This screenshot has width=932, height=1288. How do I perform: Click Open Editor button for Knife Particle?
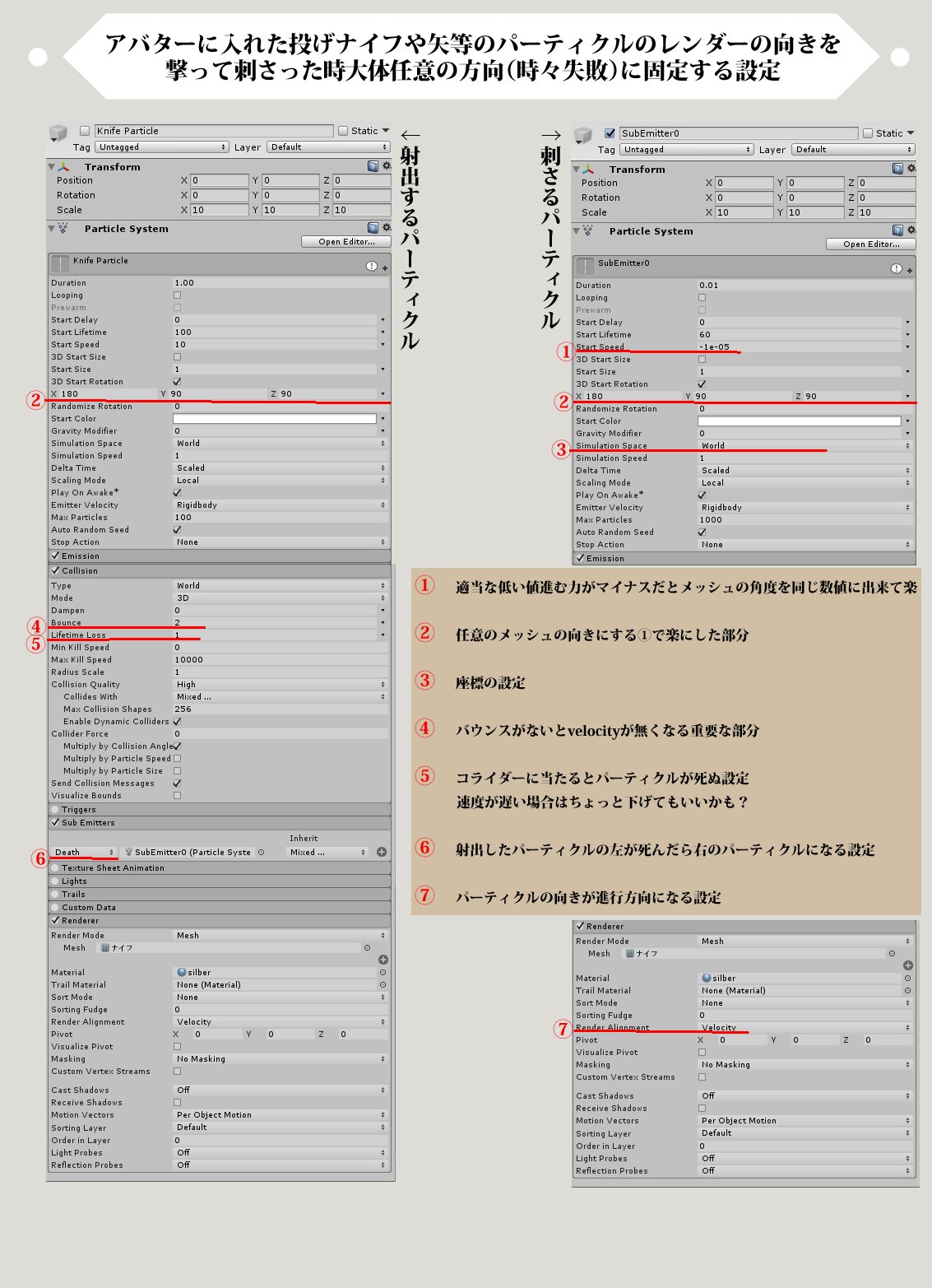346,241
